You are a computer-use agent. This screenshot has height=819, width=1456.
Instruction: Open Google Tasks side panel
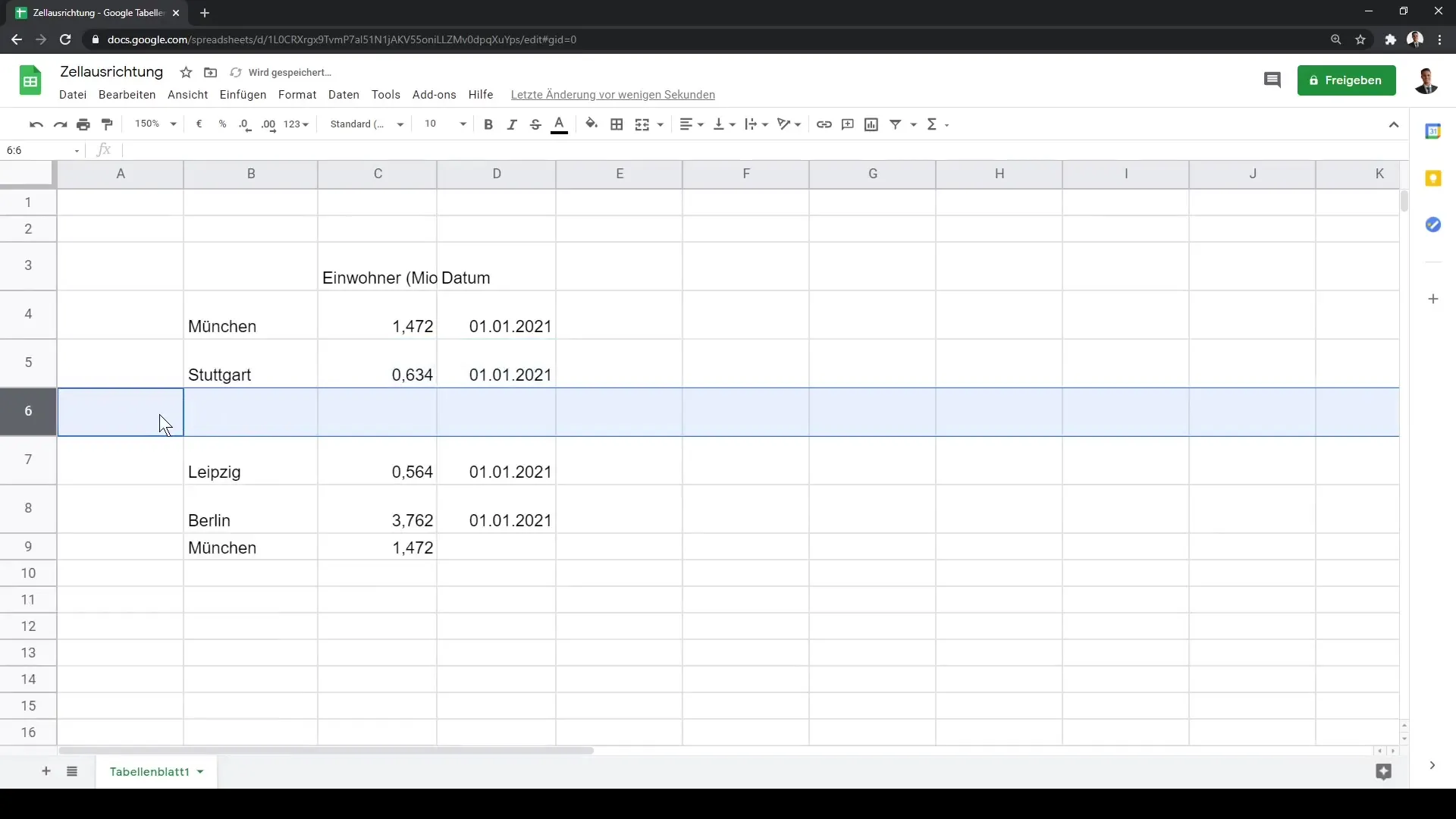pyautogui.click(x=1432, y=224)
